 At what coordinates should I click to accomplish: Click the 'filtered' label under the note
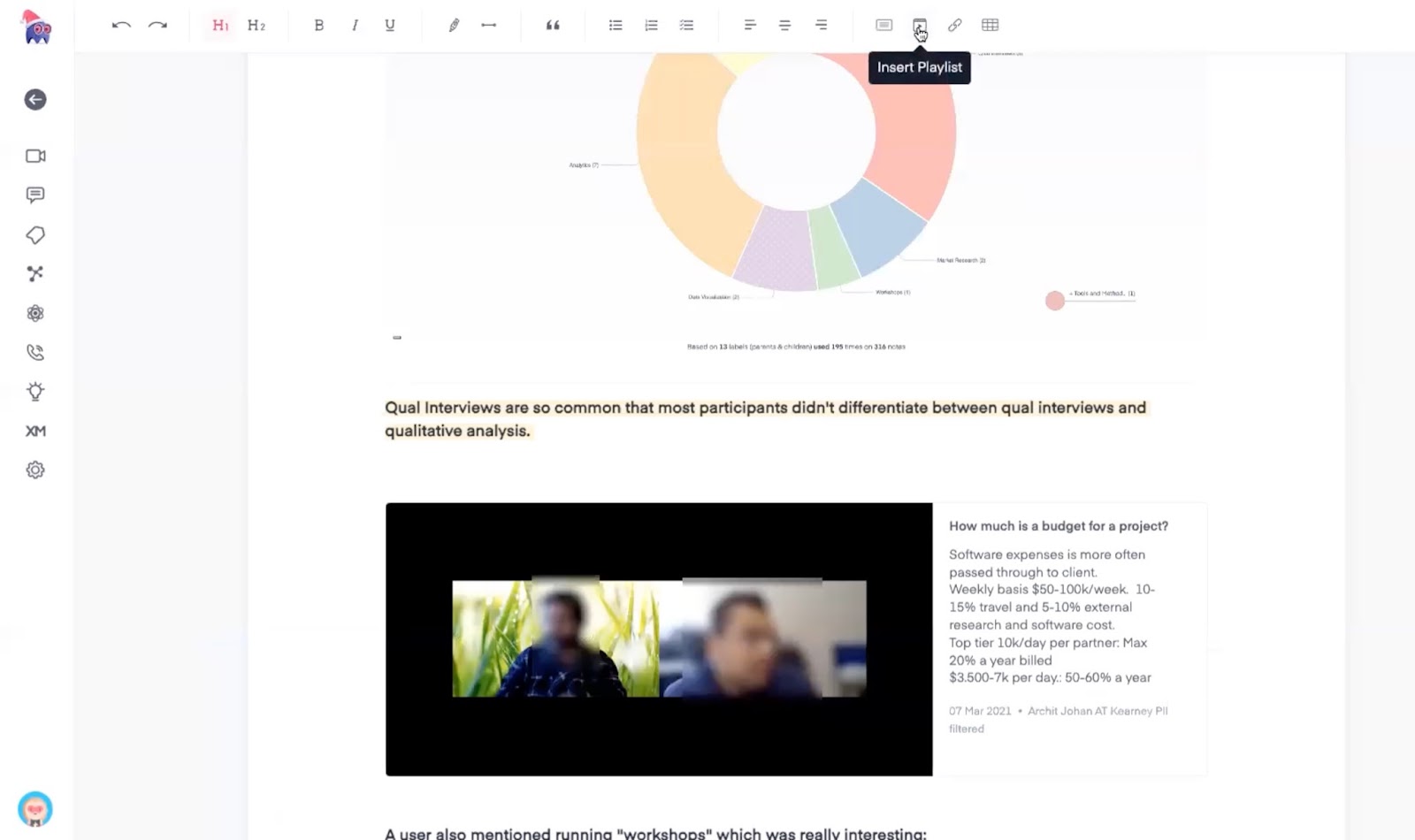(967, 729)
